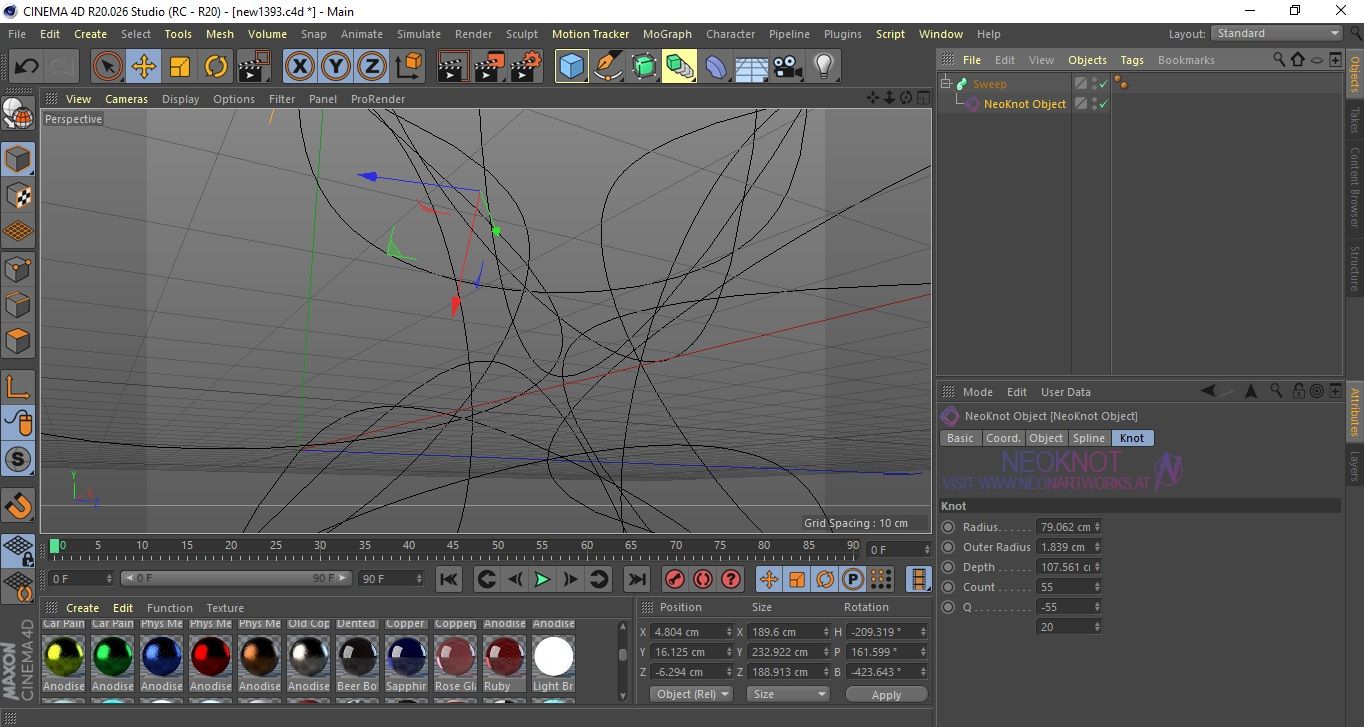Open the spline Pen tool
This screenshot has width=1364, height=727.
pos(608,67)
